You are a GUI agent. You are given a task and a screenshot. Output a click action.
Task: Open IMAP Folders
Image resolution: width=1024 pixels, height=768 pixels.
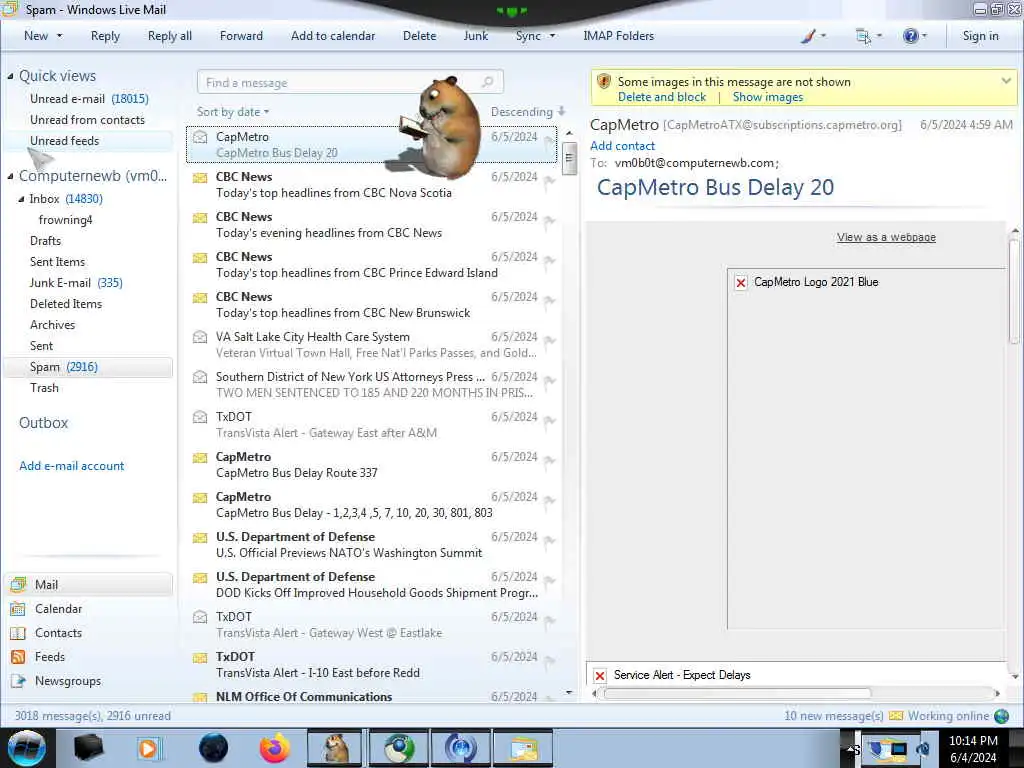618,36
